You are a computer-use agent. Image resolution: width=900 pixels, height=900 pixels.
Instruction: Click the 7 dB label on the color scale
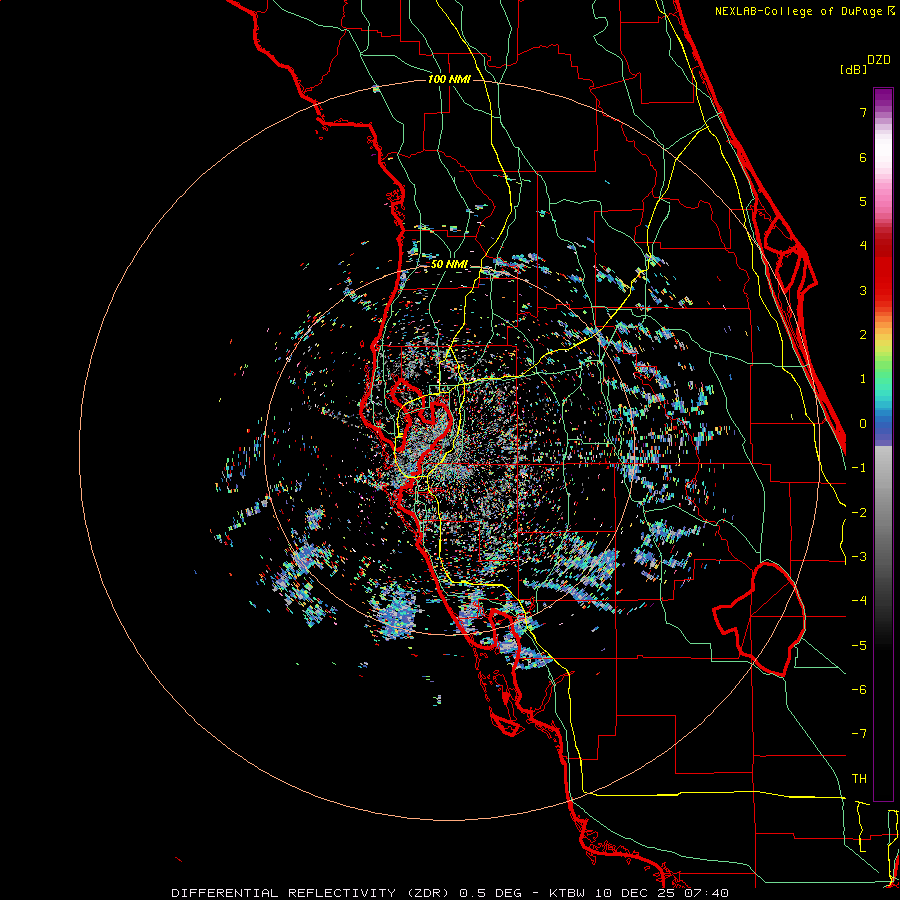pos(863,112)
